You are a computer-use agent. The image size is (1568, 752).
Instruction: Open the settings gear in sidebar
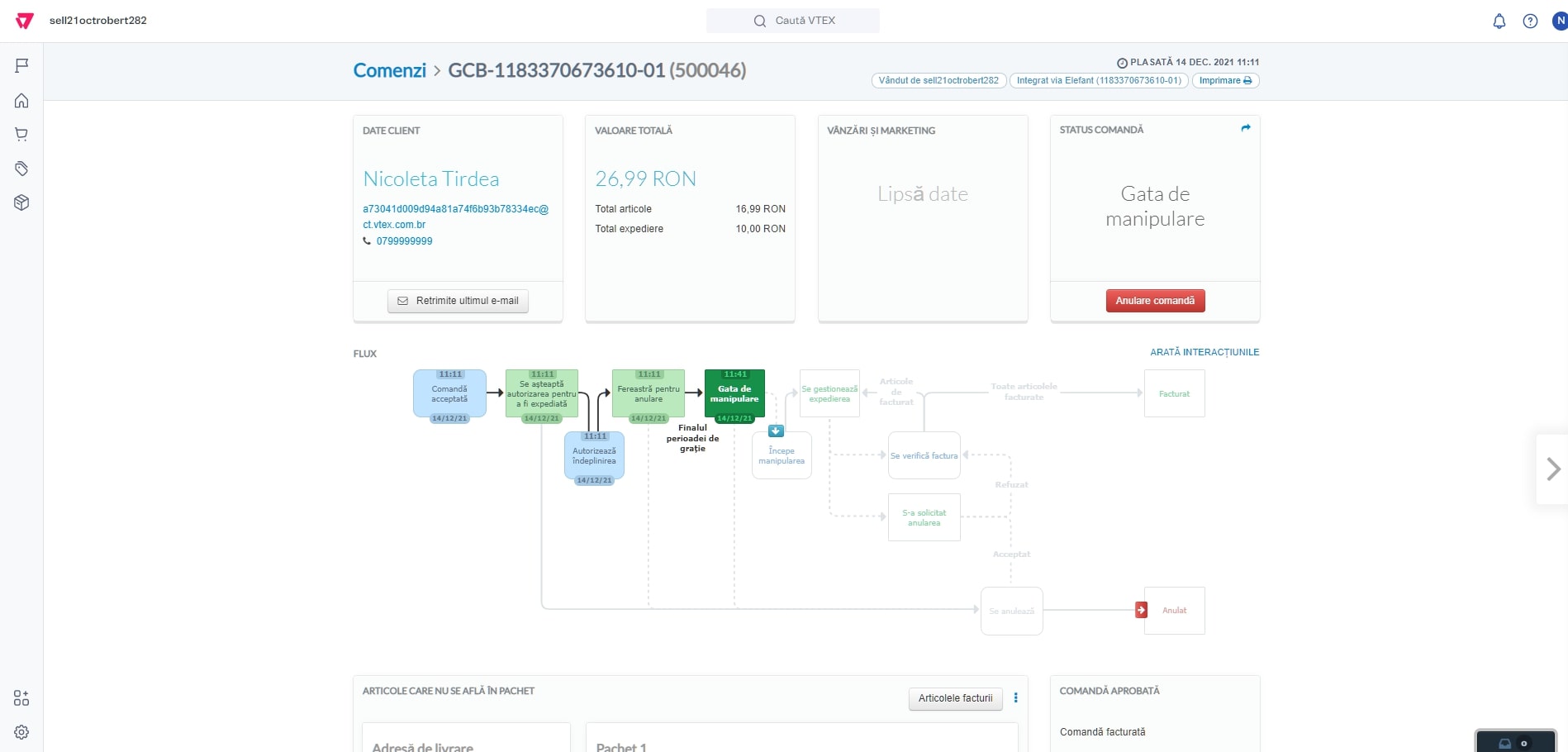click(x=21, y=732)
